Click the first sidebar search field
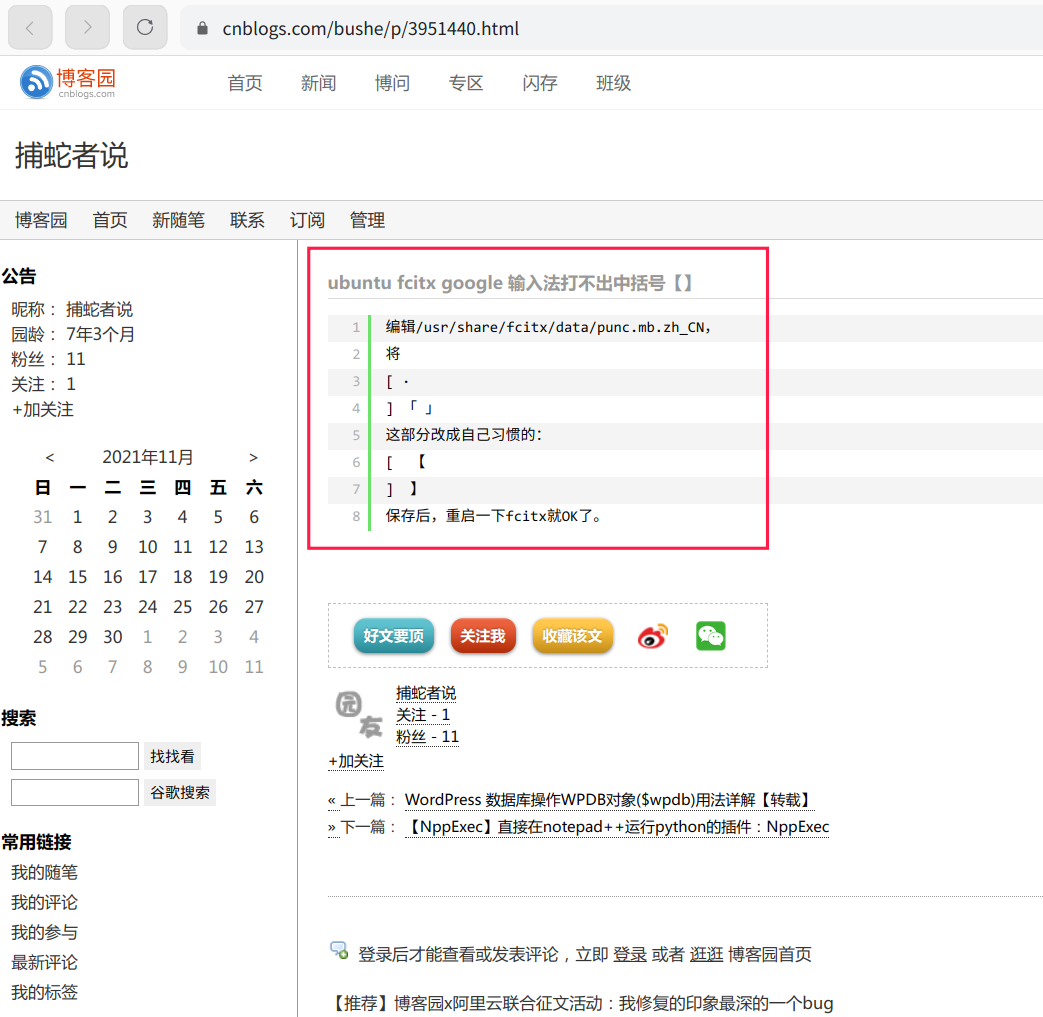Screen dimensions: 1043x1017 point(74,756)
